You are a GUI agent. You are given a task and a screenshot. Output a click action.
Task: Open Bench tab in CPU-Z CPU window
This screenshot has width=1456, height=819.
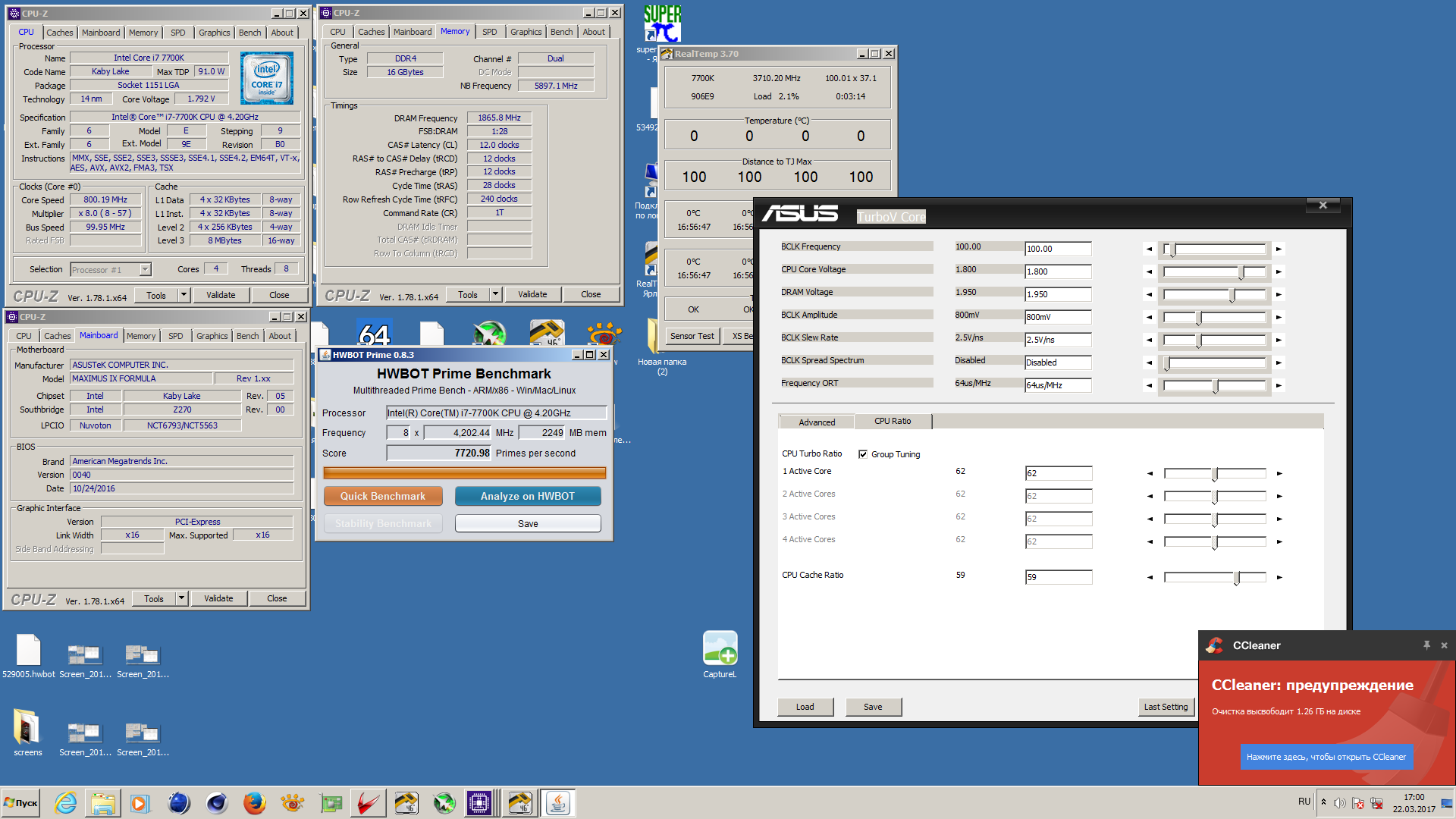pyautogui.click(x=249, y=33)
